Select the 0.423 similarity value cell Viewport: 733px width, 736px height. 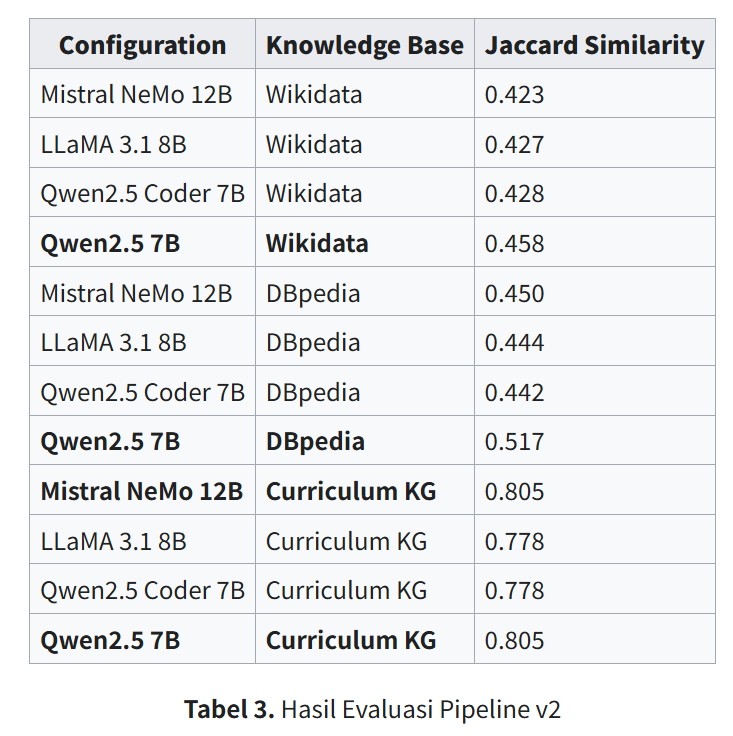(514, 95)
